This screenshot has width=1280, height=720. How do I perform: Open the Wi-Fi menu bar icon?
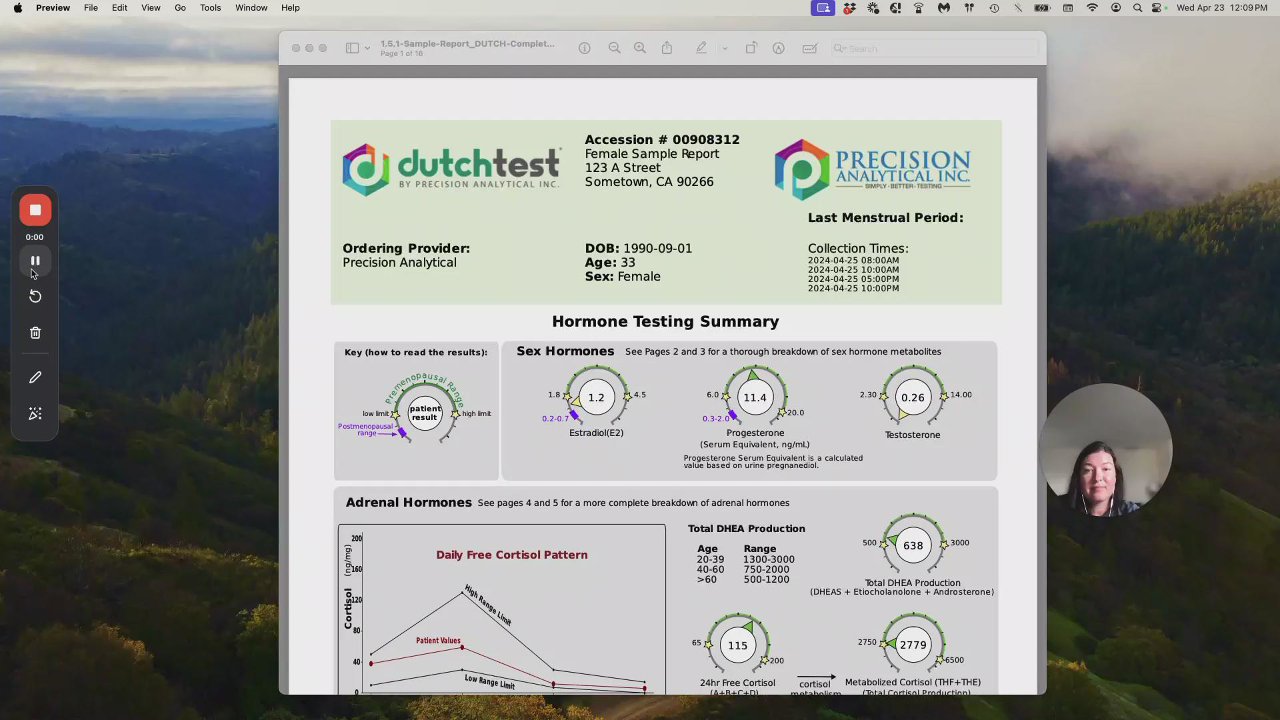tap(1092, 8)
